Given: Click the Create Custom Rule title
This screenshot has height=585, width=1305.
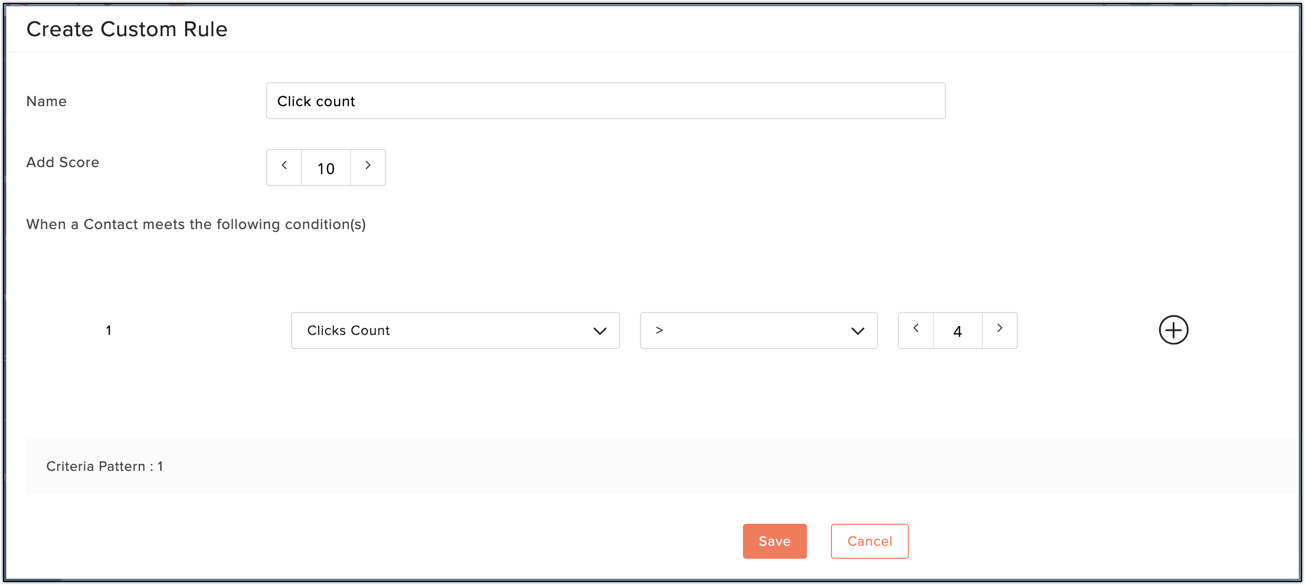Looking at the screenshot, I should pyautogui.click(x=127, y=29).
